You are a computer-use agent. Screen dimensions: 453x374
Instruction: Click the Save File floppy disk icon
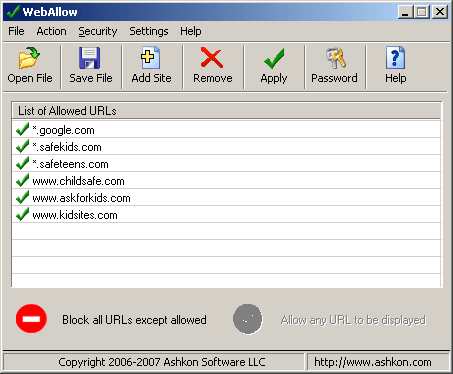pyautogui.click(x=89, y=58)
